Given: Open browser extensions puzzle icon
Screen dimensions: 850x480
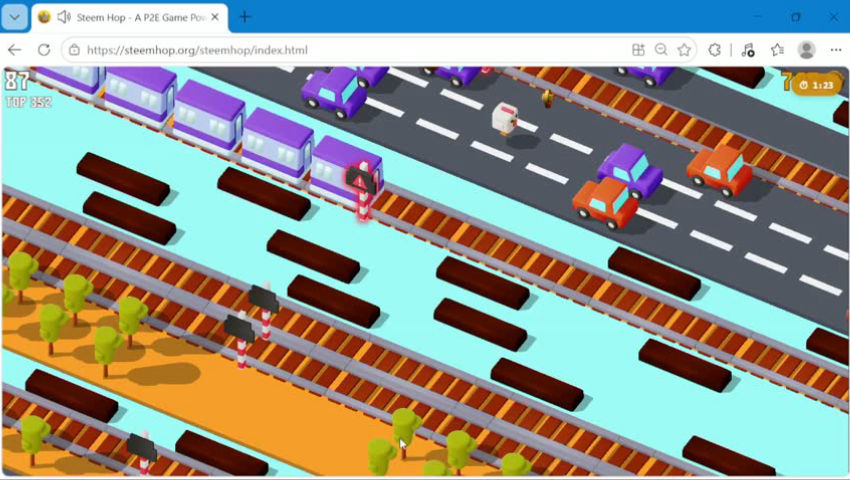Looking at the screenshot, I should coord(714,50).
